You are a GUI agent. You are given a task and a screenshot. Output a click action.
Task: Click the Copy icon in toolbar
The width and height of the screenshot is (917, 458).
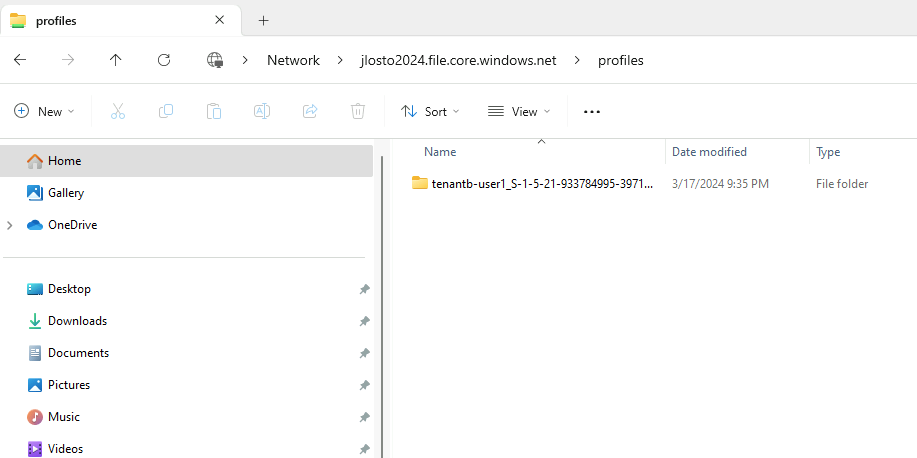pos(166,111)
